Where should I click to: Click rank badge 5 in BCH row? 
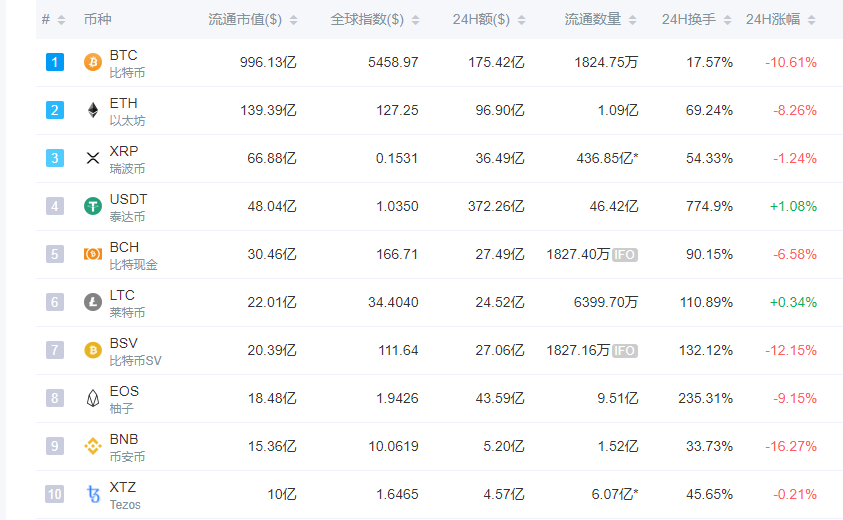55,254
